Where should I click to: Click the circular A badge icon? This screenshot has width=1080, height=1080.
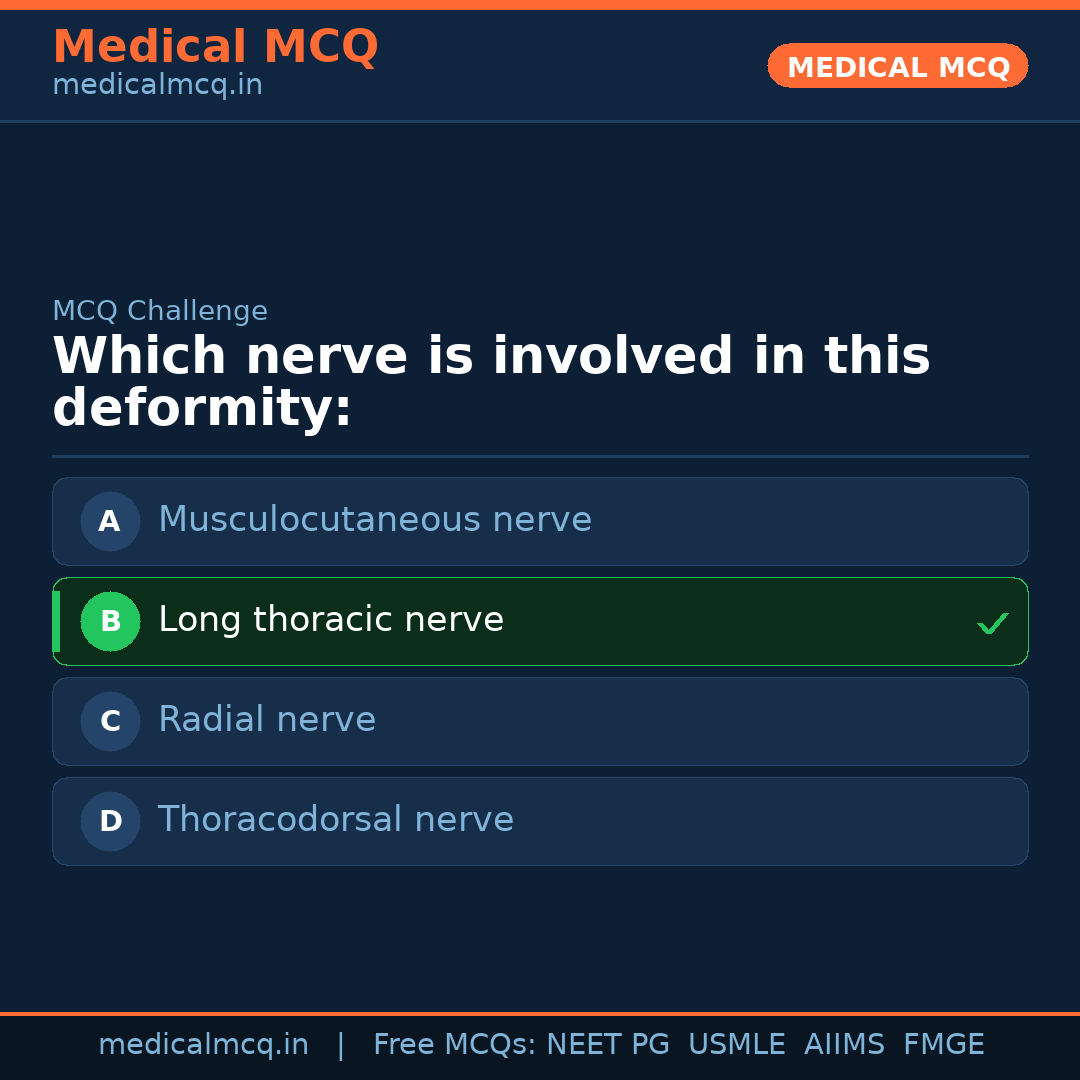coord(110,521)
